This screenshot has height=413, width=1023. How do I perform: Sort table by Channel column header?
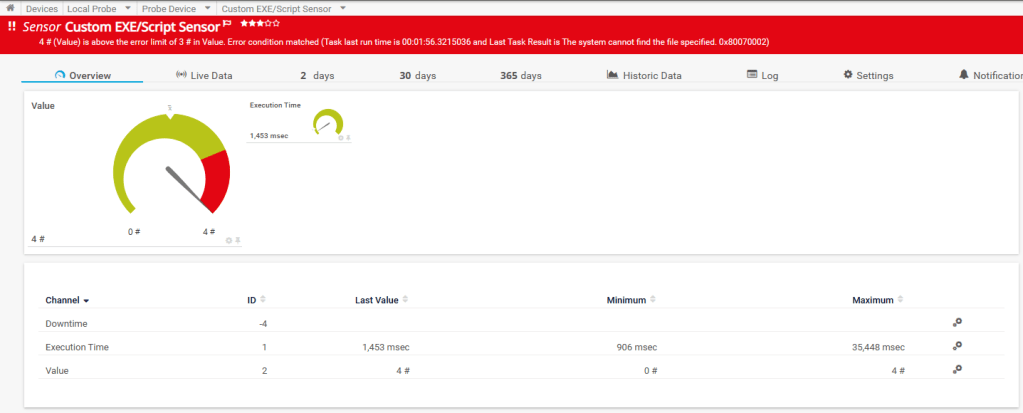pyautogui.click(x=67, y=300)
